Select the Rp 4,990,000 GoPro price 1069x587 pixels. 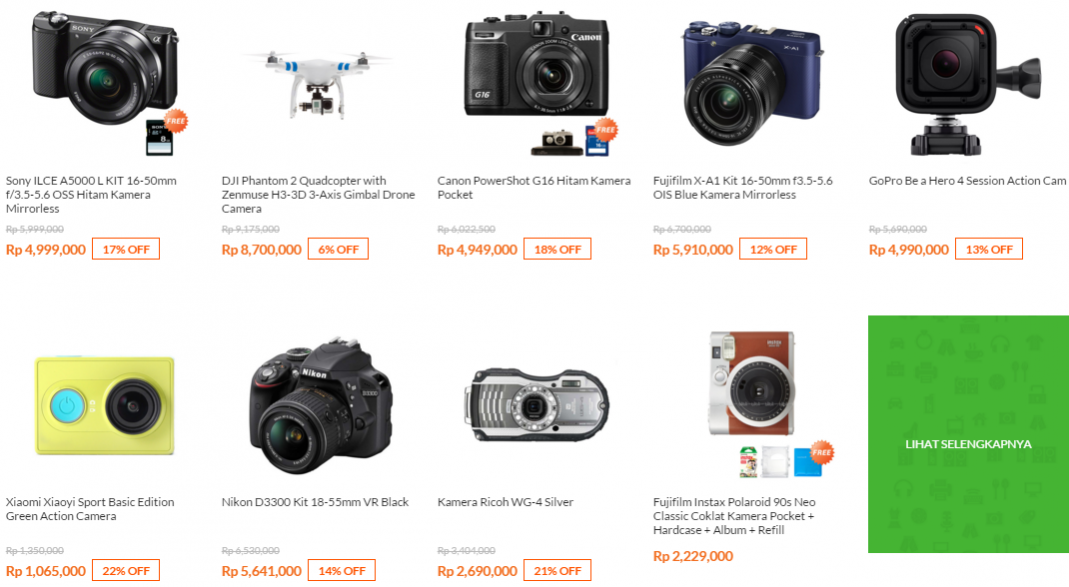908,250
